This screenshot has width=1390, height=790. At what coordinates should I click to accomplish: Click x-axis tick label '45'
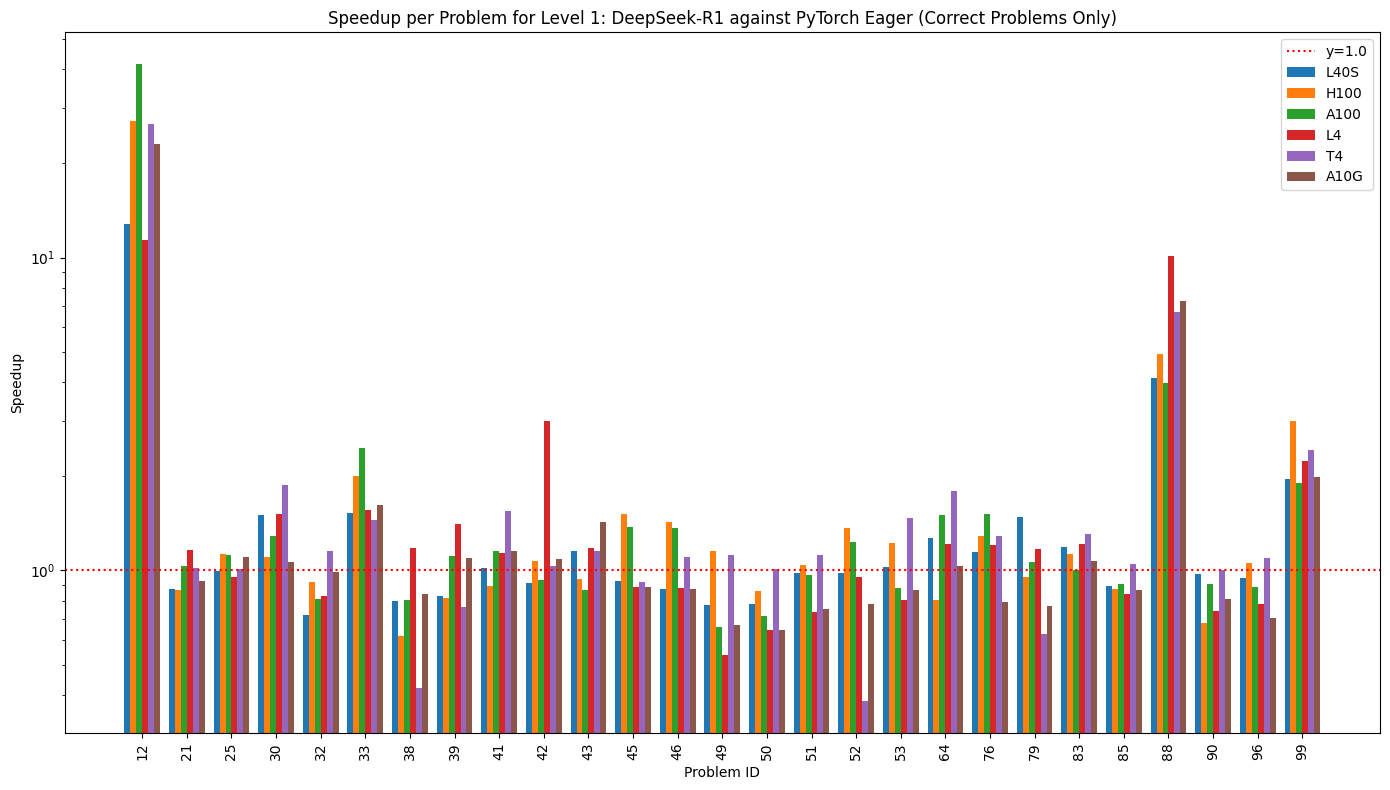(633, 751)
